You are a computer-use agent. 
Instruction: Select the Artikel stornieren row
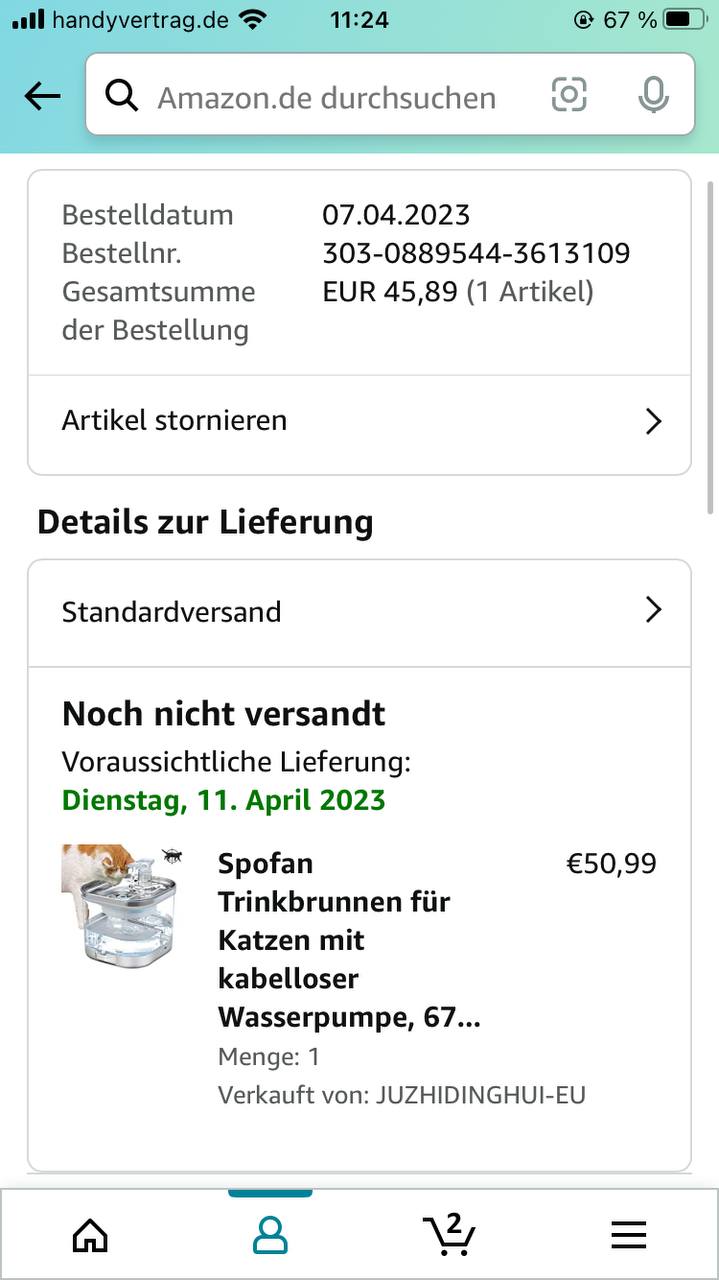(359, 421)
